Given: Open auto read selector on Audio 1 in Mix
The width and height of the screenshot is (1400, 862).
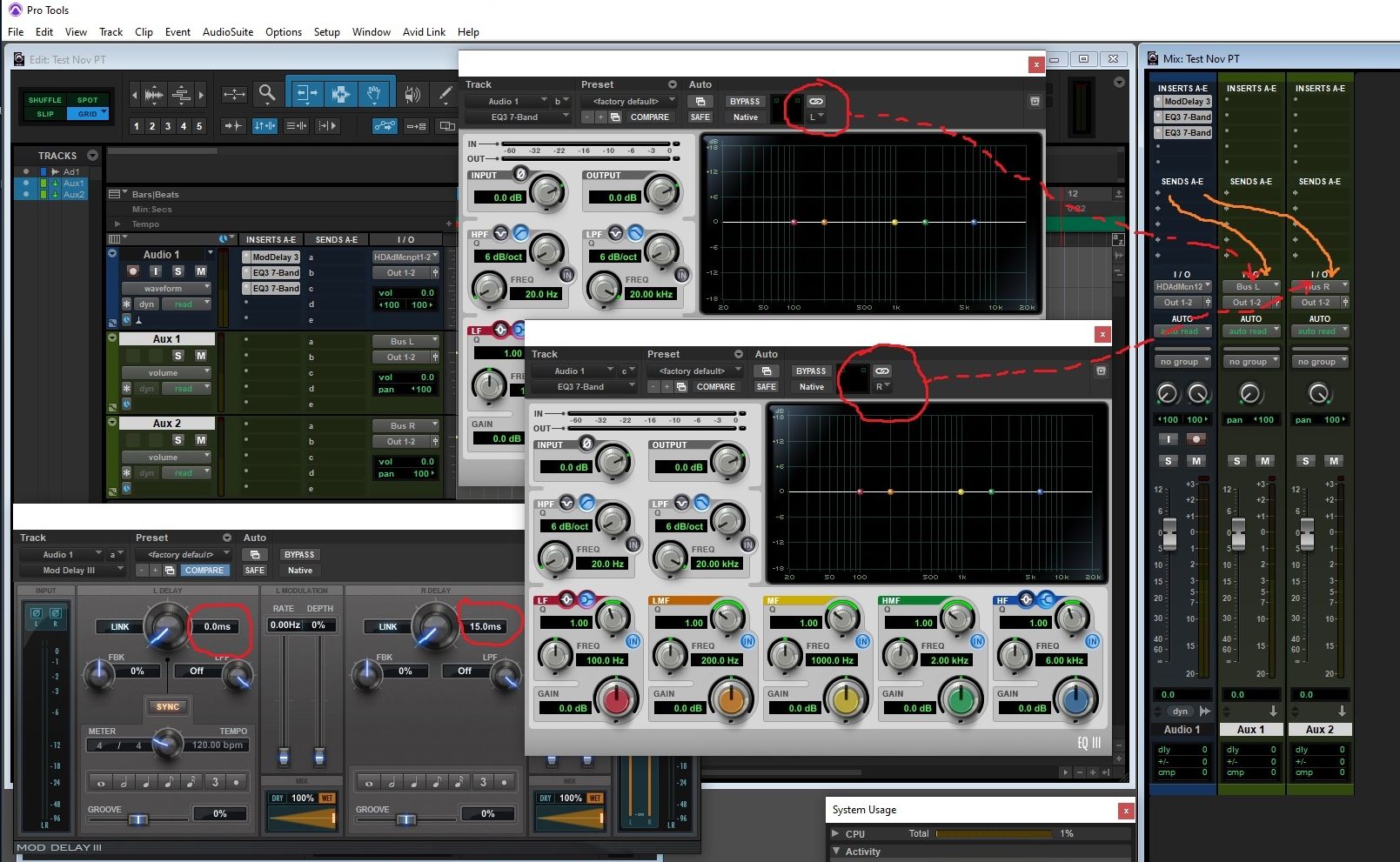Looking at the screenshot, I should tap(1182, 331).
